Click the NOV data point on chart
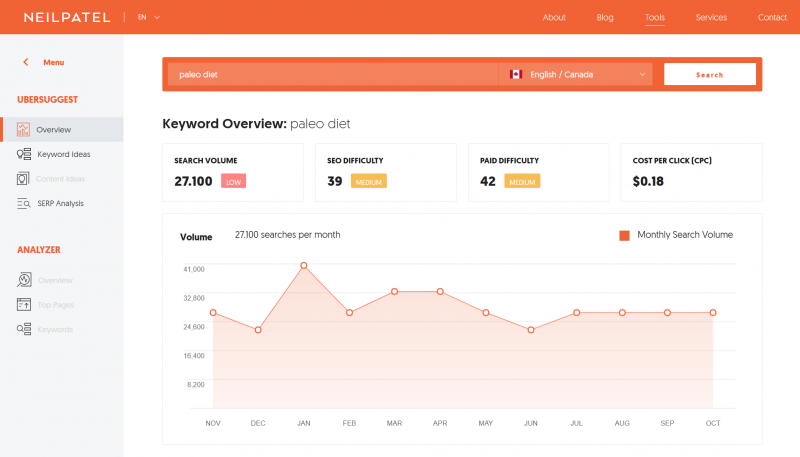This screenshot has width=800, height=457. click(x=213, y=312)
